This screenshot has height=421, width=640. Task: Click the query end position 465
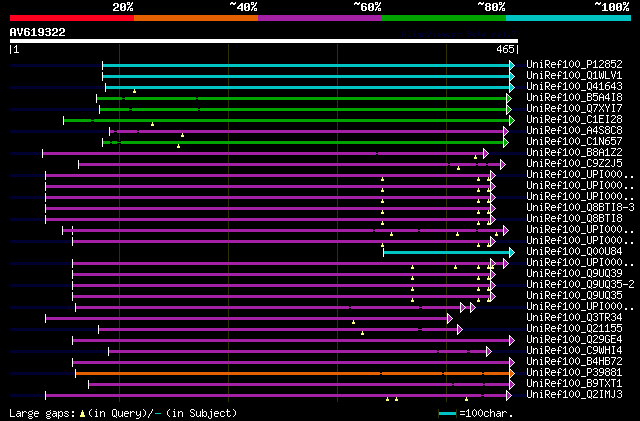(505, 49)
